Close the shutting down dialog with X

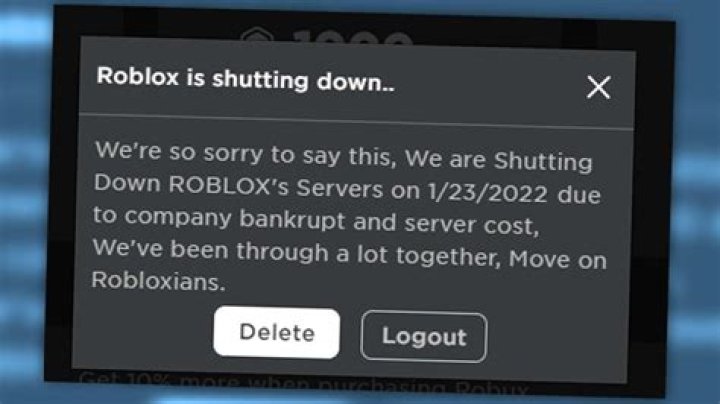[x=598, y=87]
